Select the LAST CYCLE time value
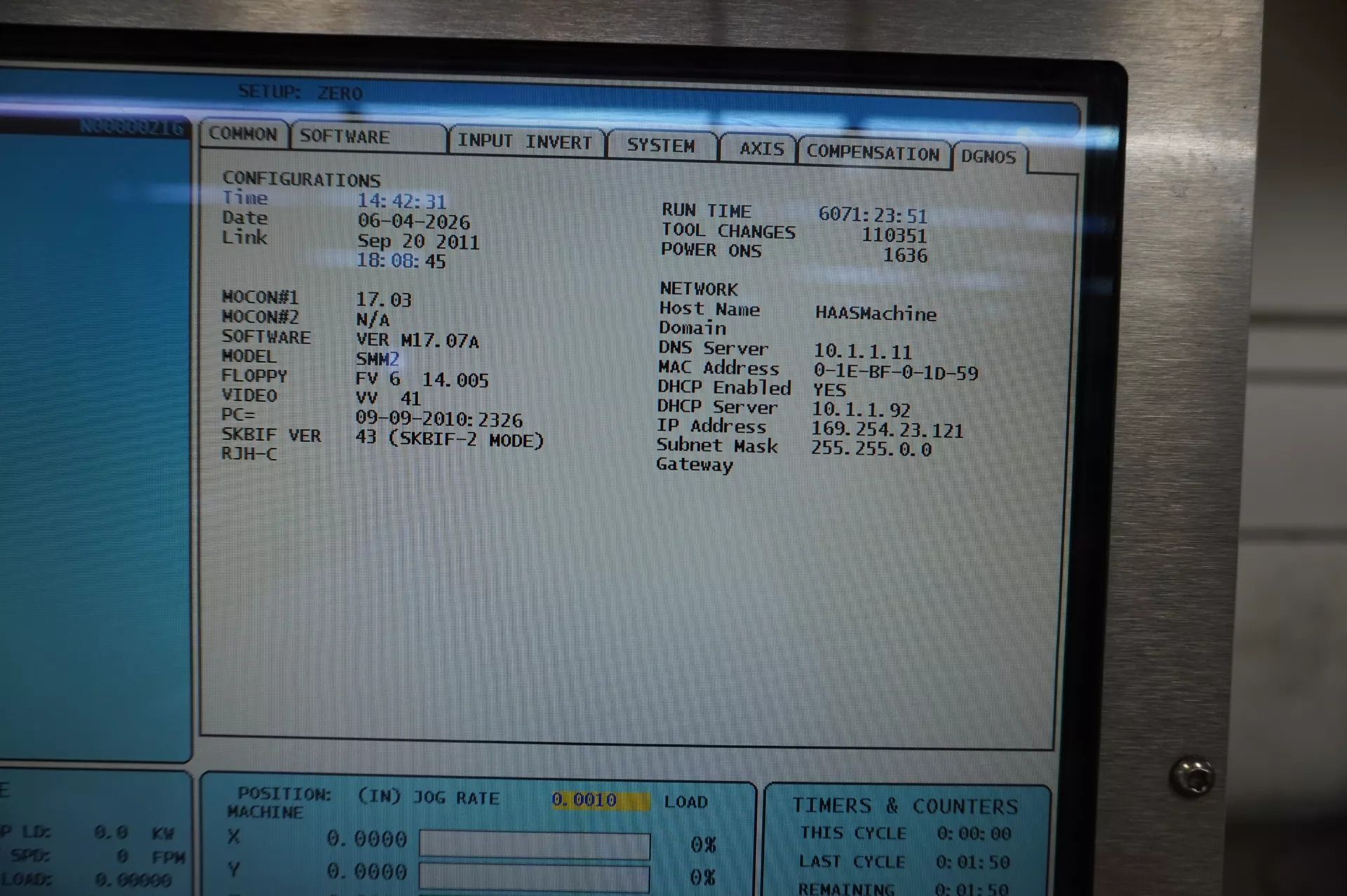This screenshot has height=896, width=1347. 973,862
